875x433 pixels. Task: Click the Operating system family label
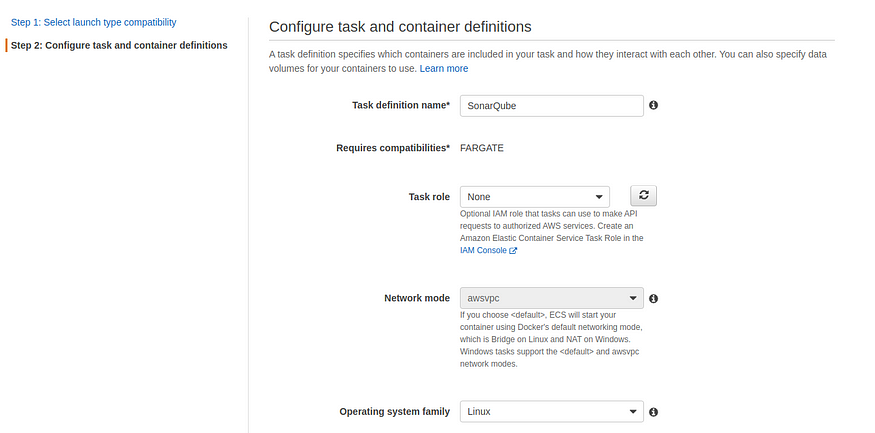coord(394,412)
